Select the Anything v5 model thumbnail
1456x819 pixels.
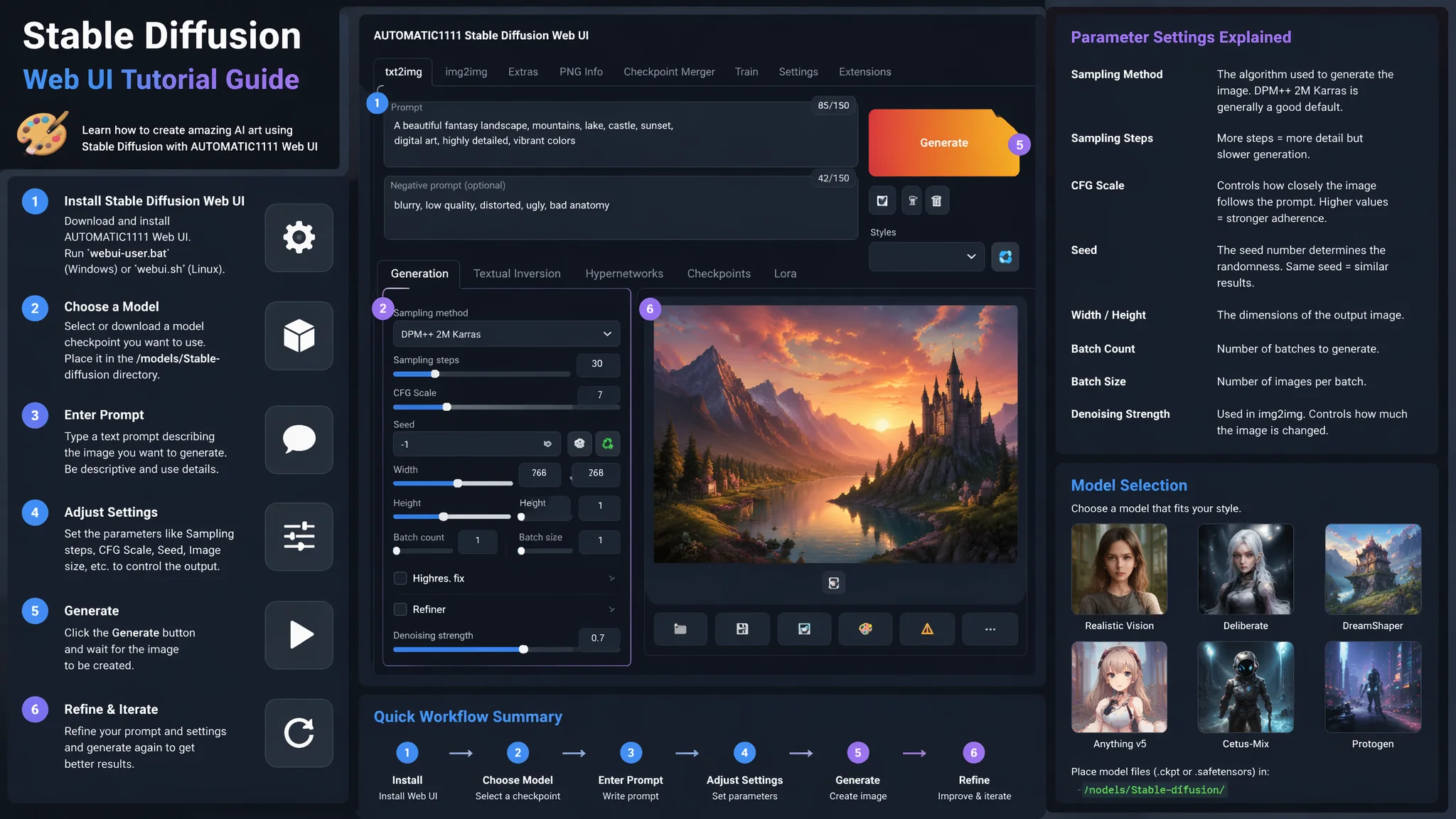click(1119, 687)
